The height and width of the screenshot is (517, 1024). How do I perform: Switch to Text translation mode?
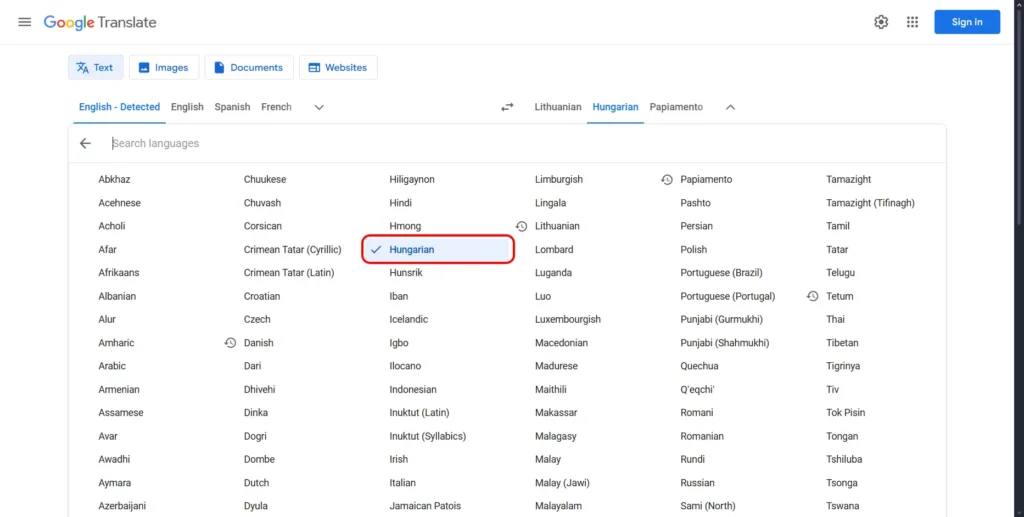pos(95,67)
